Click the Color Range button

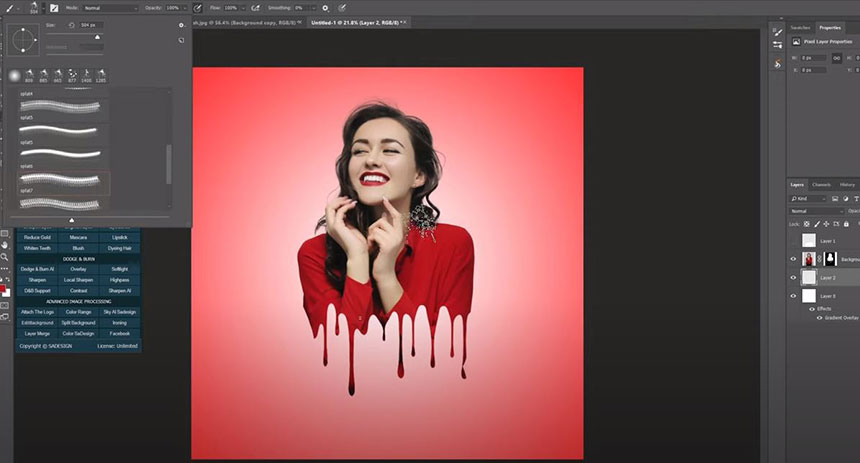point(78,312)
